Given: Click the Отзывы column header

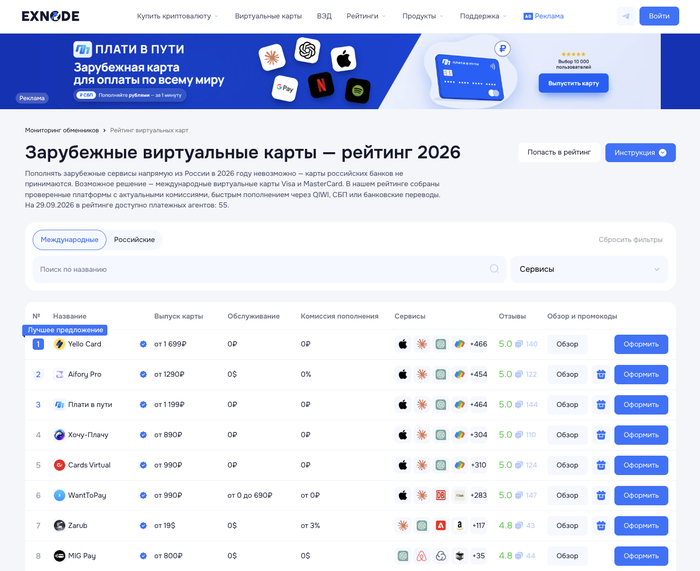Looking at the screenshot, I should 512,316.
